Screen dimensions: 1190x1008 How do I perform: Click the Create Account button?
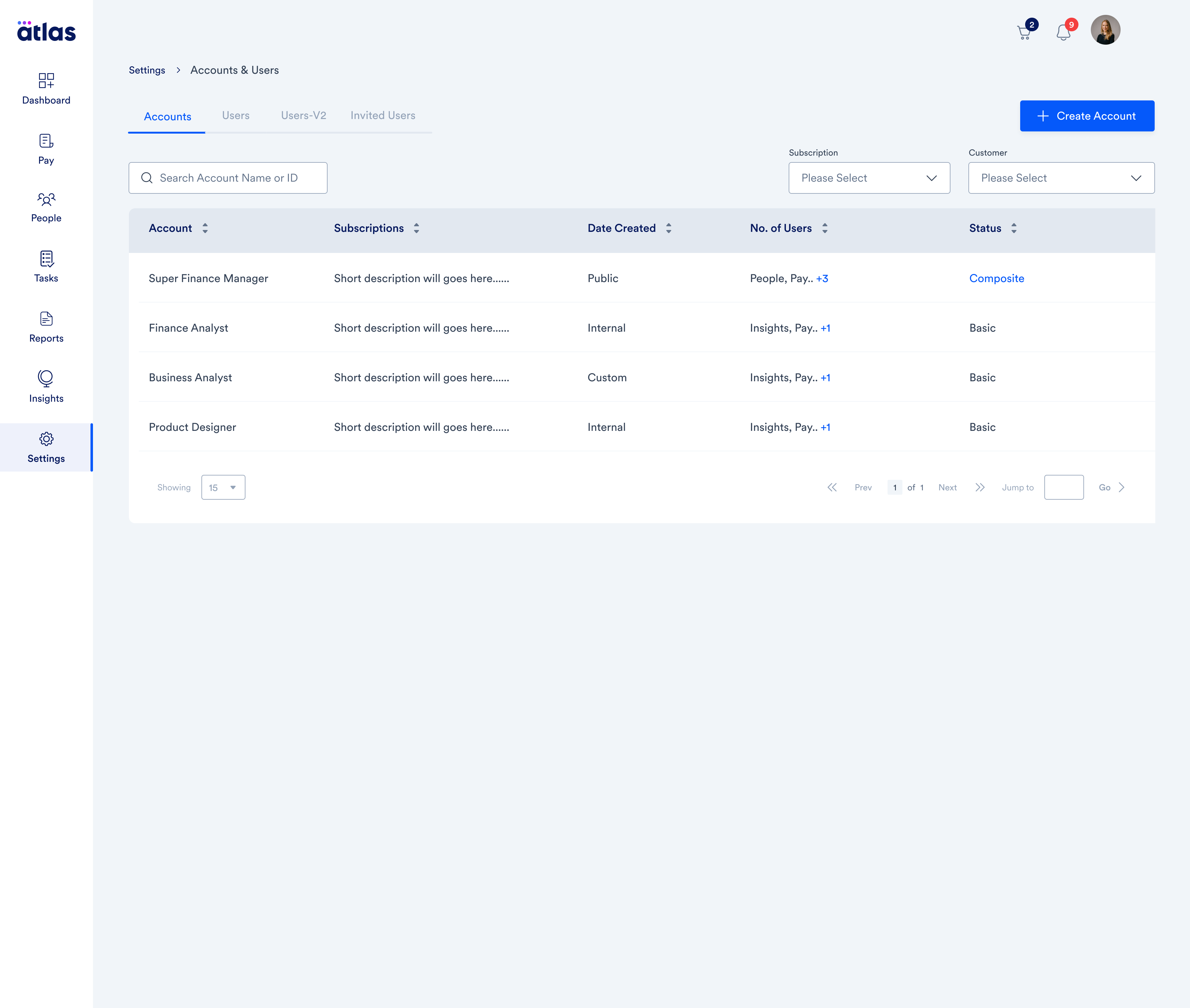tap(1086, 116)
